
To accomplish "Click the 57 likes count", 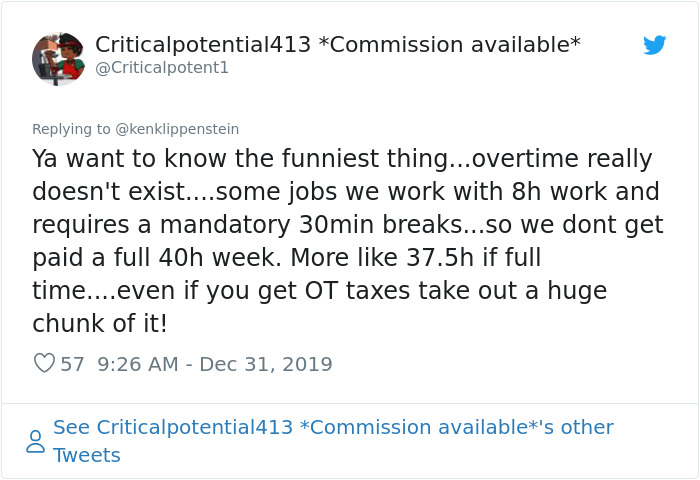I will point(73,364).
